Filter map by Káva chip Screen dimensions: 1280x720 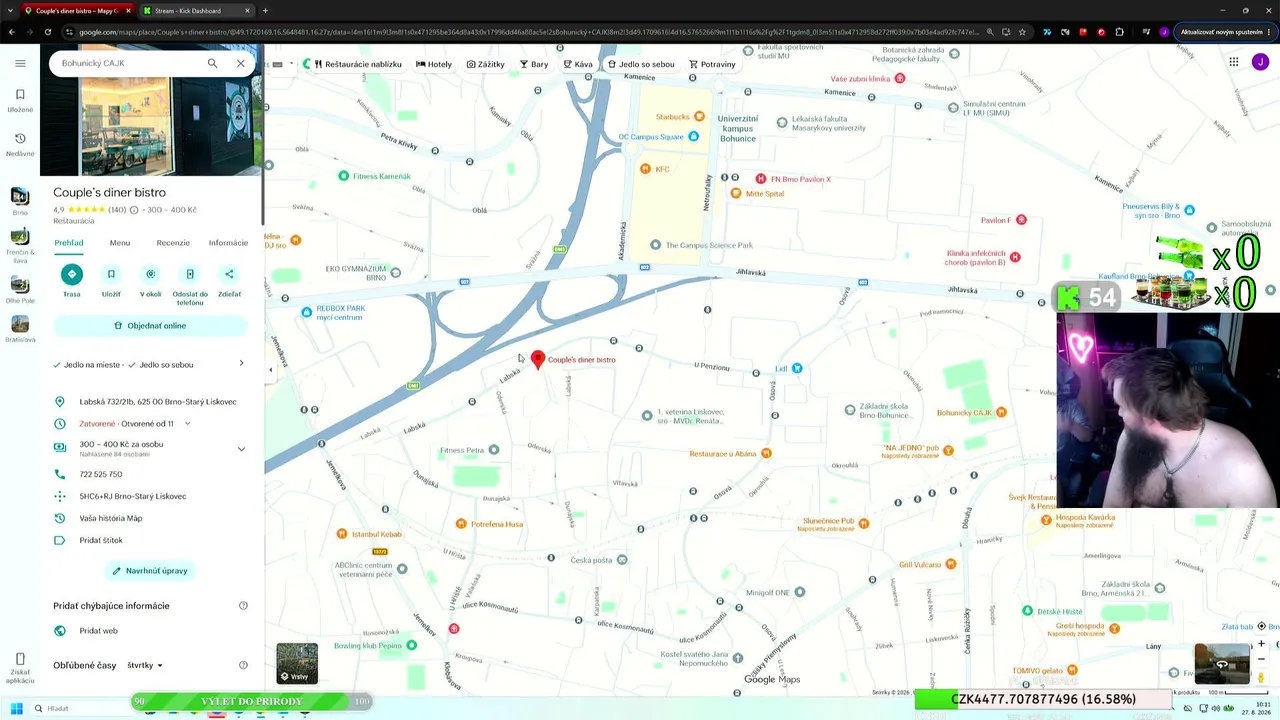tap(578, 64)
